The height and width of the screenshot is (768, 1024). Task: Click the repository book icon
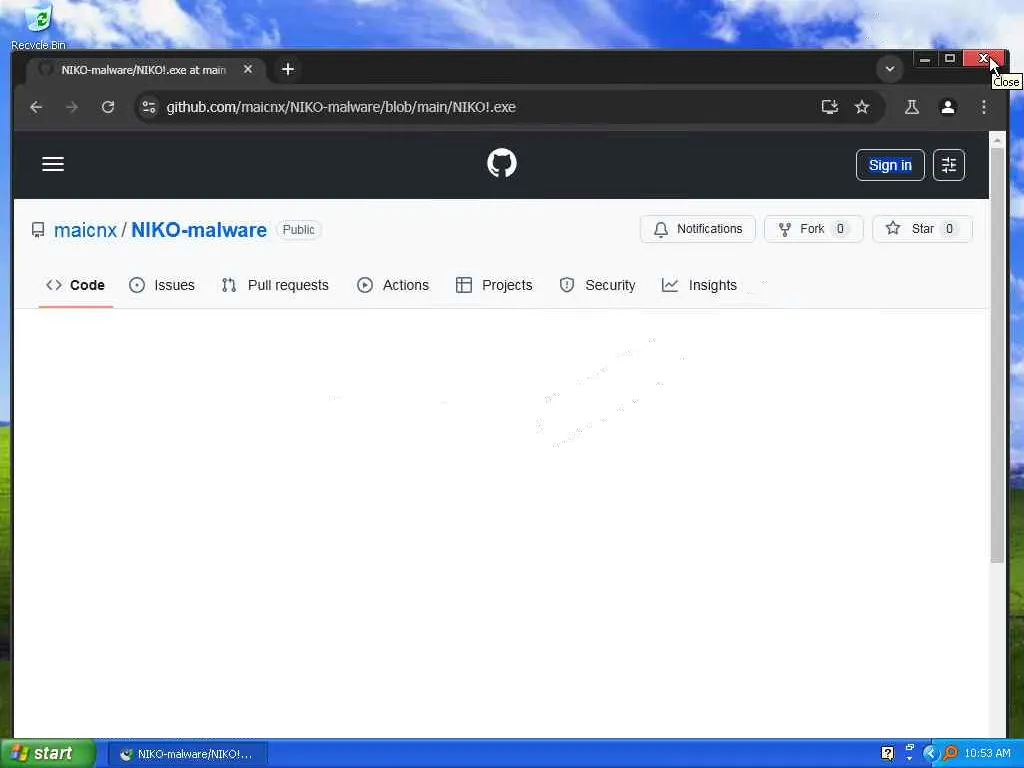pyautogui.click(x=38, y=230)
